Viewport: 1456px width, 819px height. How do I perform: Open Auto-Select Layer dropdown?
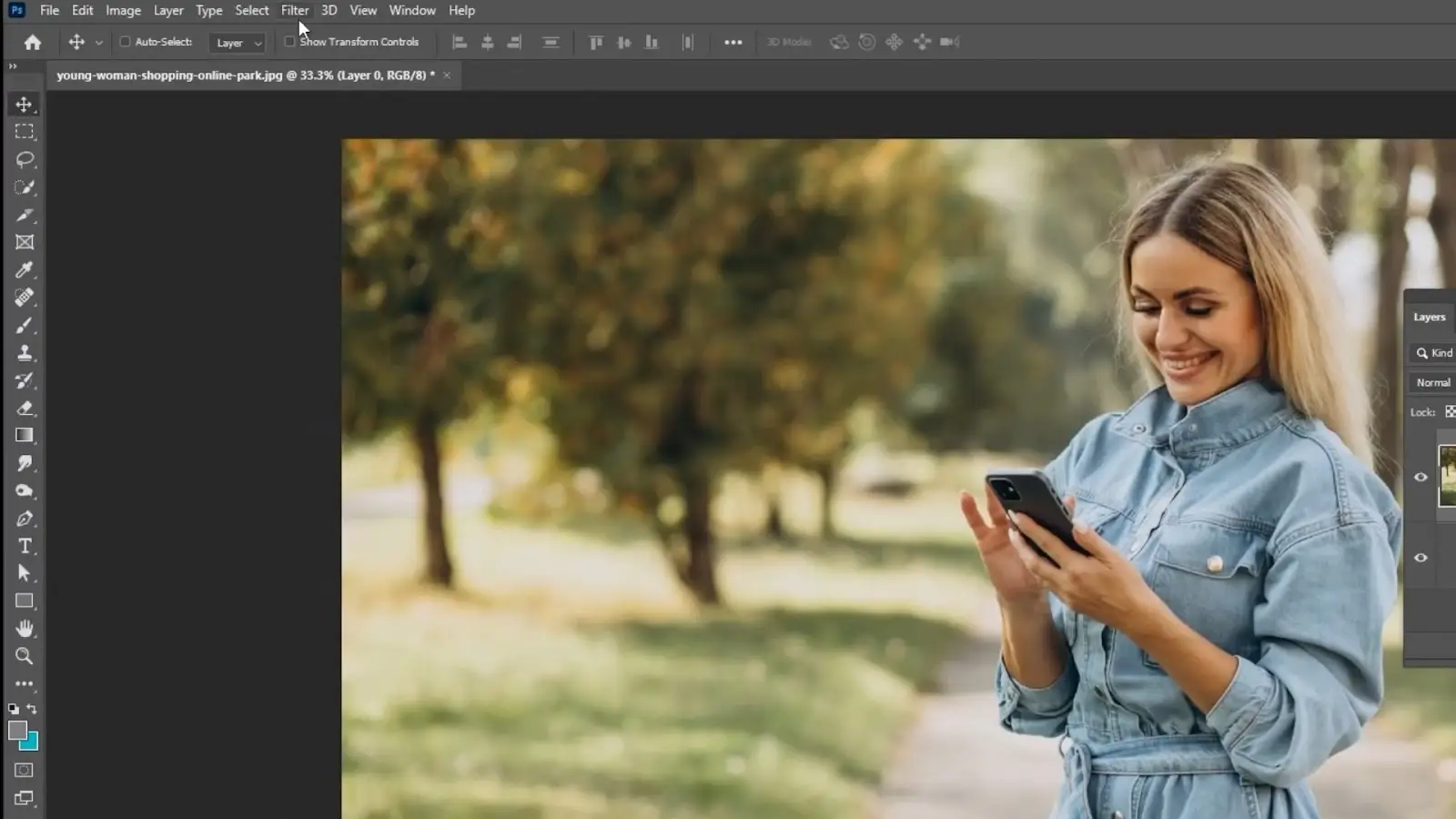[238, 43]
